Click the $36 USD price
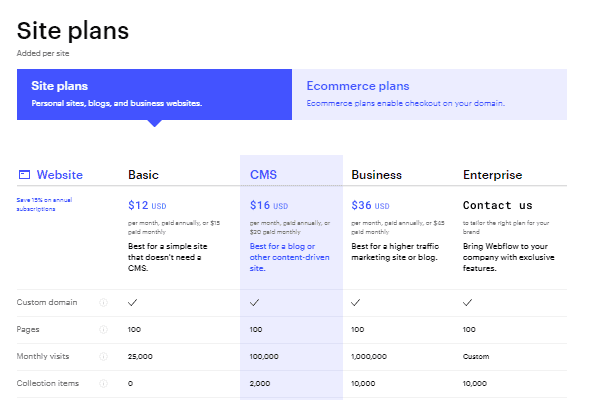600x400 pixels. click(370, 206)
